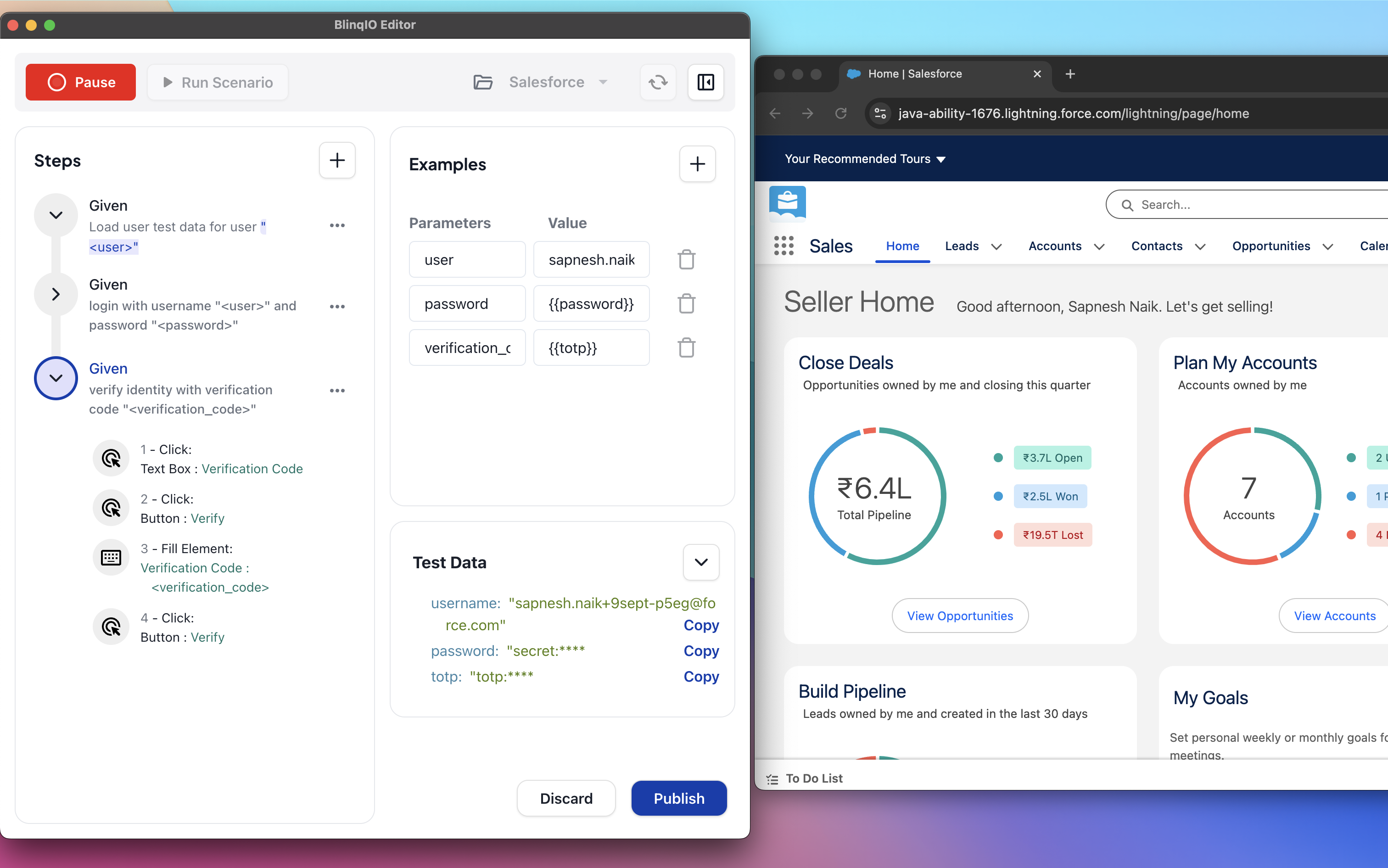Click the Run Scenario button

(x=218, y=82)
